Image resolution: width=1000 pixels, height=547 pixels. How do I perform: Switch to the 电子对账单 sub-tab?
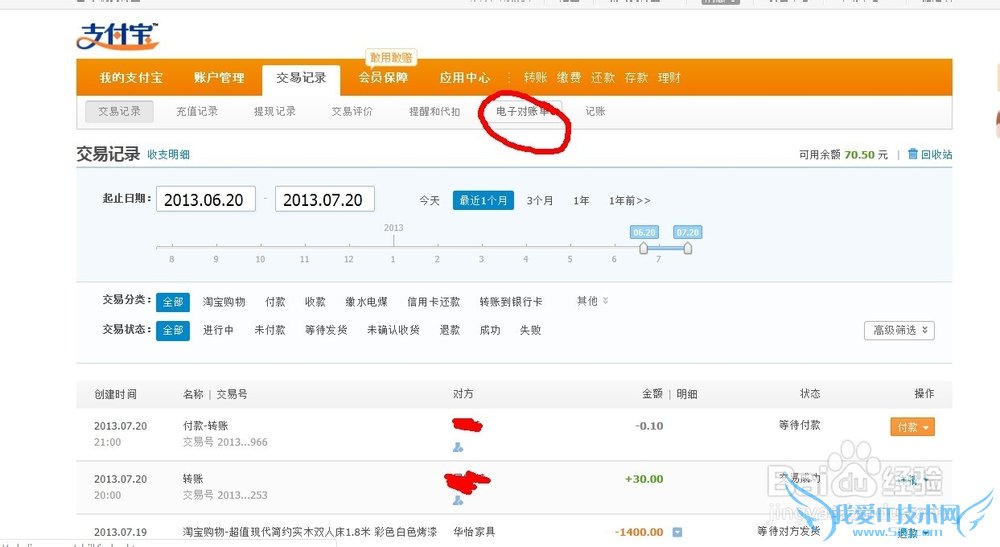522,112
